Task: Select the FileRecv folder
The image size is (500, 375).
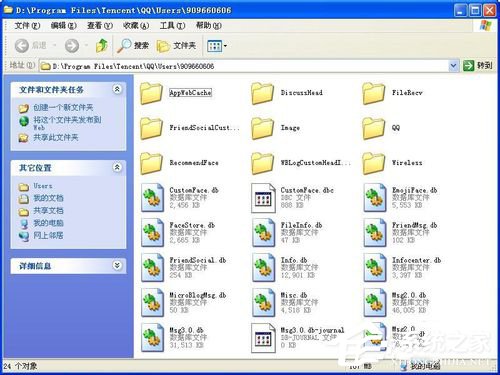Action: 373,93
